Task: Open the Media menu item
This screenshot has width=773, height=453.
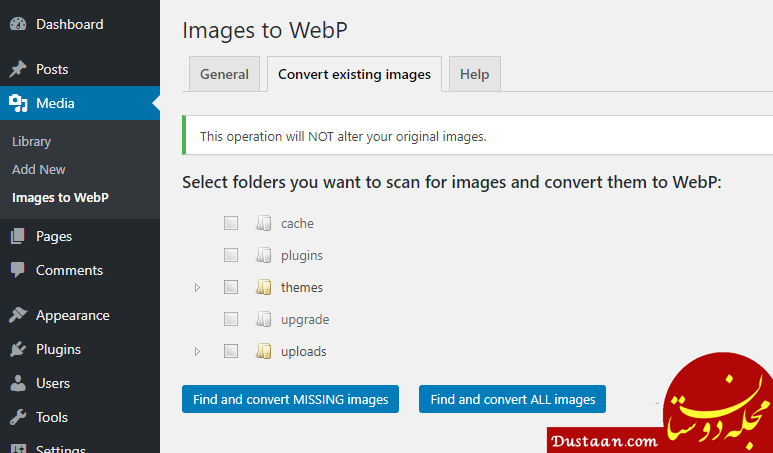Action: pyautogui.click(x=80, y=103)
